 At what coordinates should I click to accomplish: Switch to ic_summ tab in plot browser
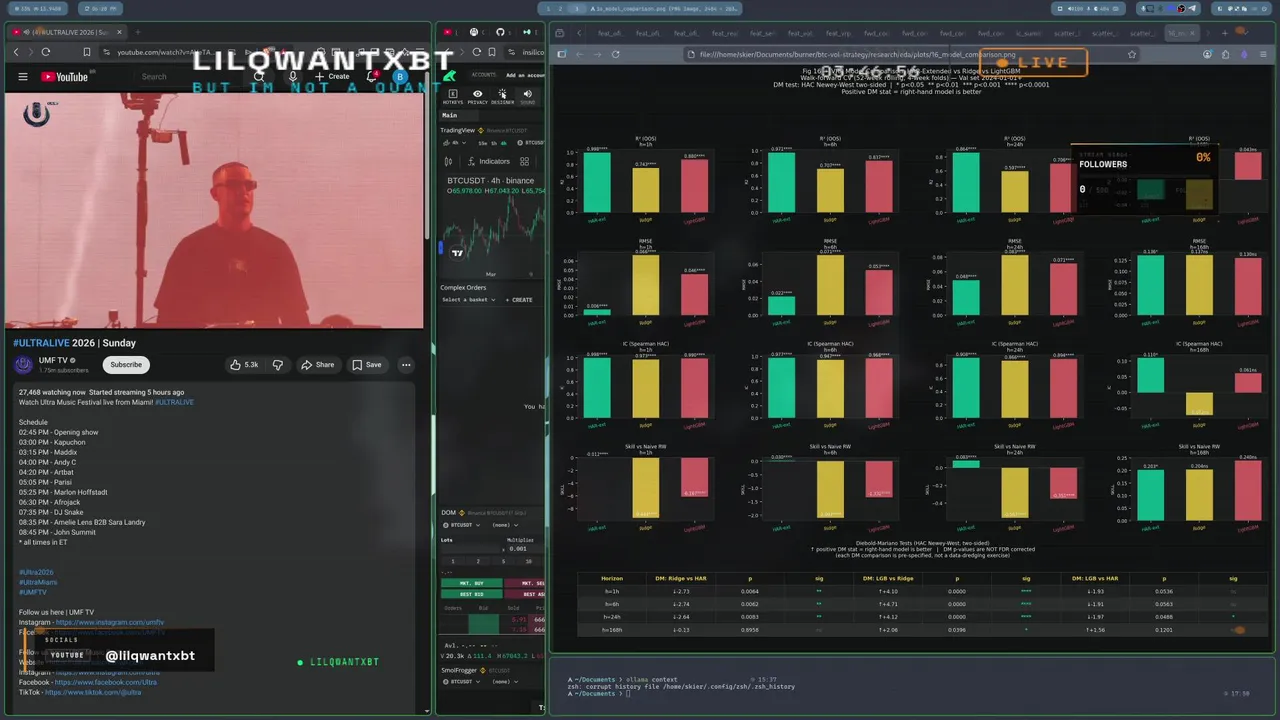tap(1029, 33)
